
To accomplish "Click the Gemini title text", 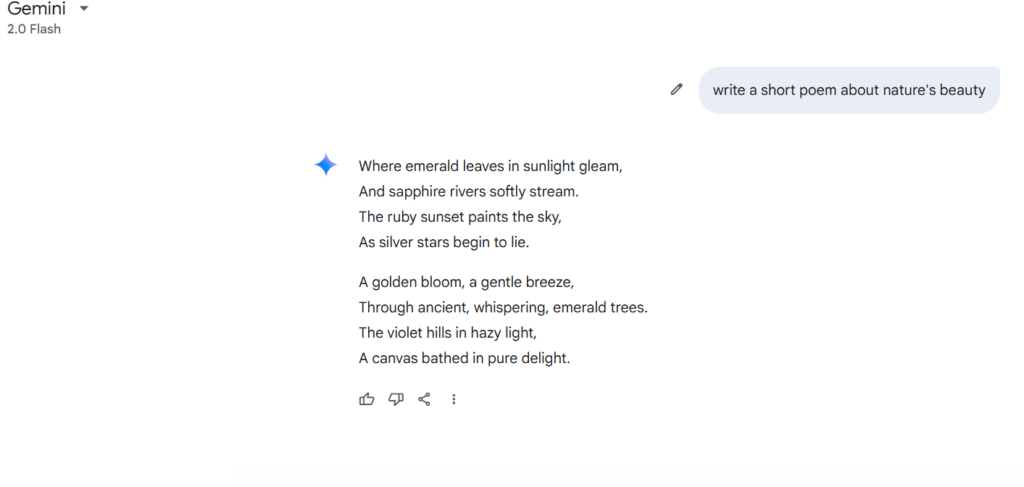I will click(x=37, y=8).
